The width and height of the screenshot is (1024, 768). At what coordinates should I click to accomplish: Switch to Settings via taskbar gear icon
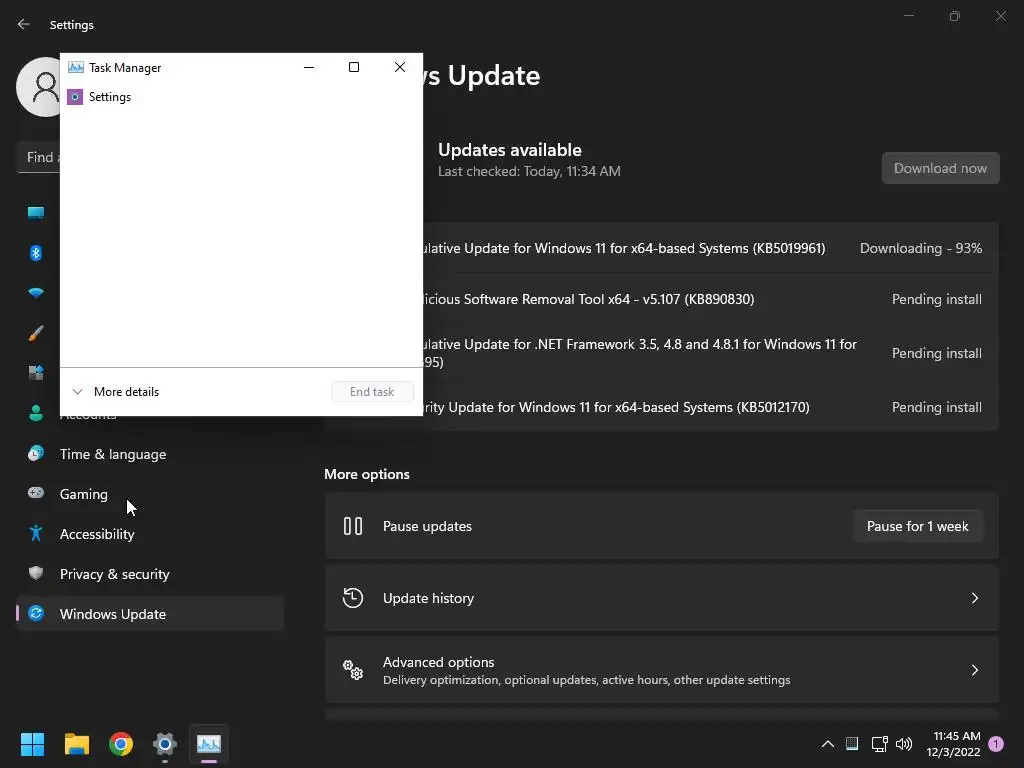tap(165, 744)
